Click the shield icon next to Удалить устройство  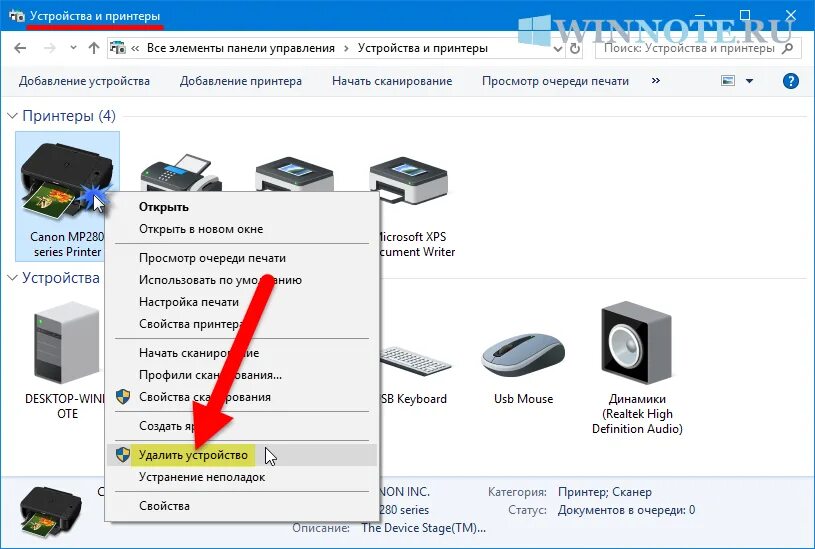pyautogui.click(x=123, y=455)
